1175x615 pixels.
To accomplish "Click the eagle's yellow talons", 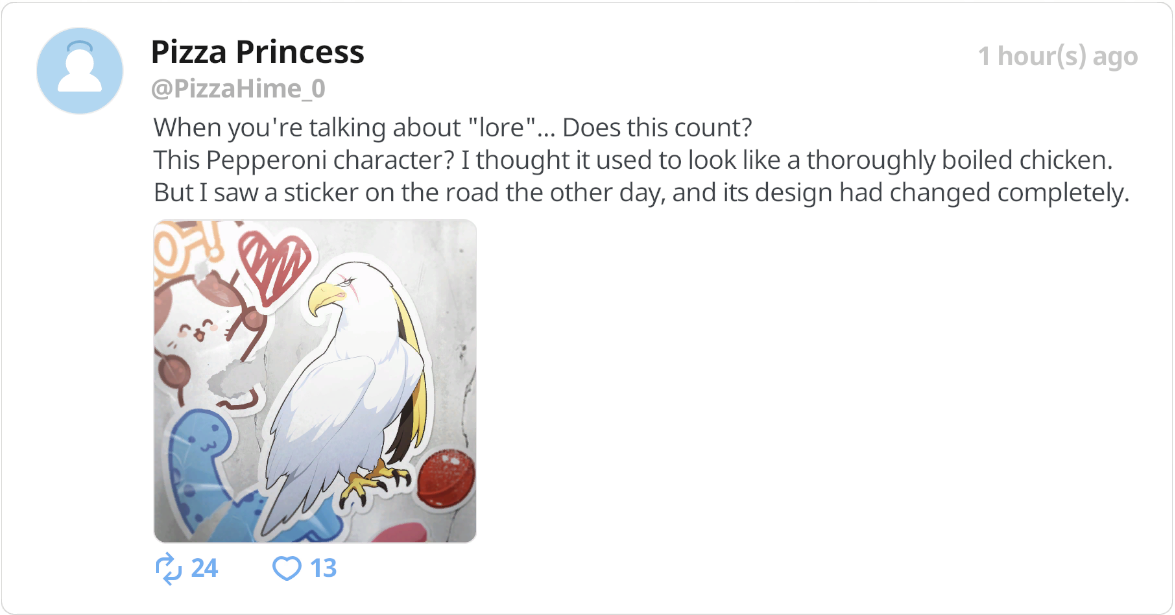I will [x=372, y=482].
